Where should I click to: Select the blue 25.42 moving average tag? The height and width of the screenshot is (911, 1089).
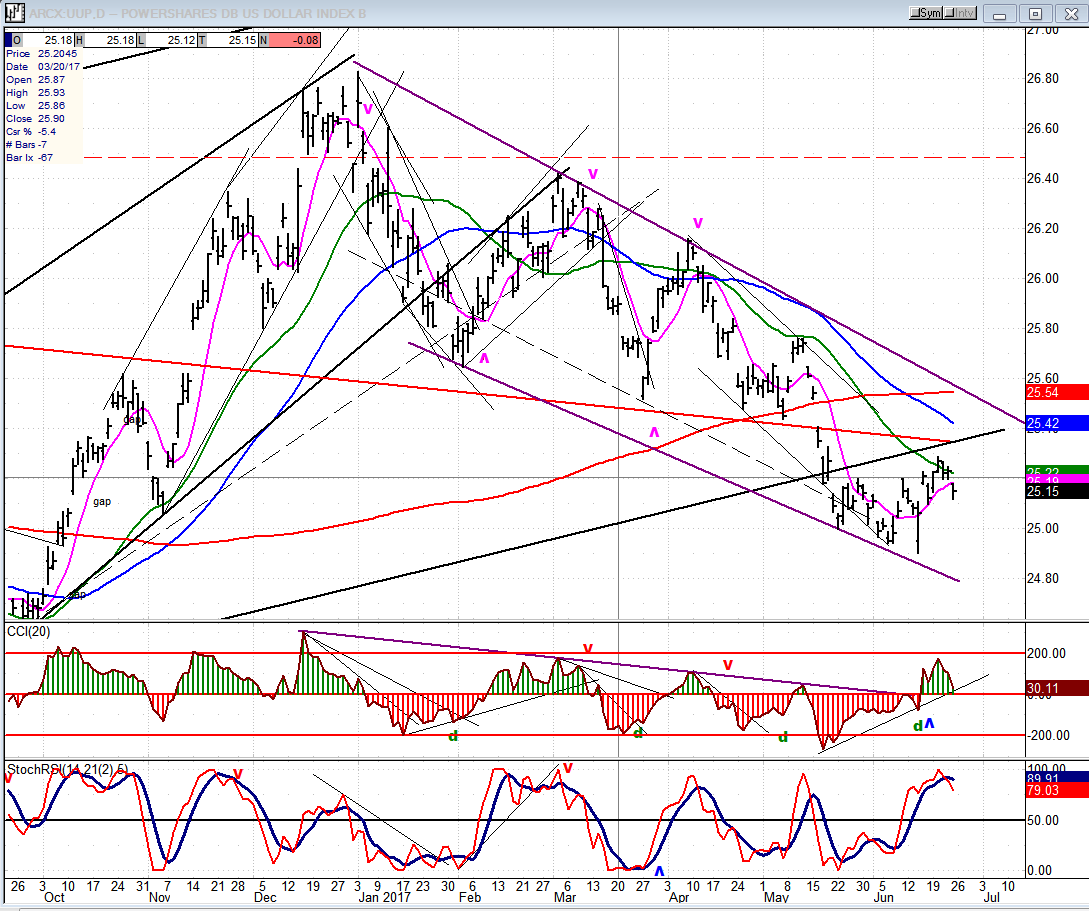click(1056, 423)
